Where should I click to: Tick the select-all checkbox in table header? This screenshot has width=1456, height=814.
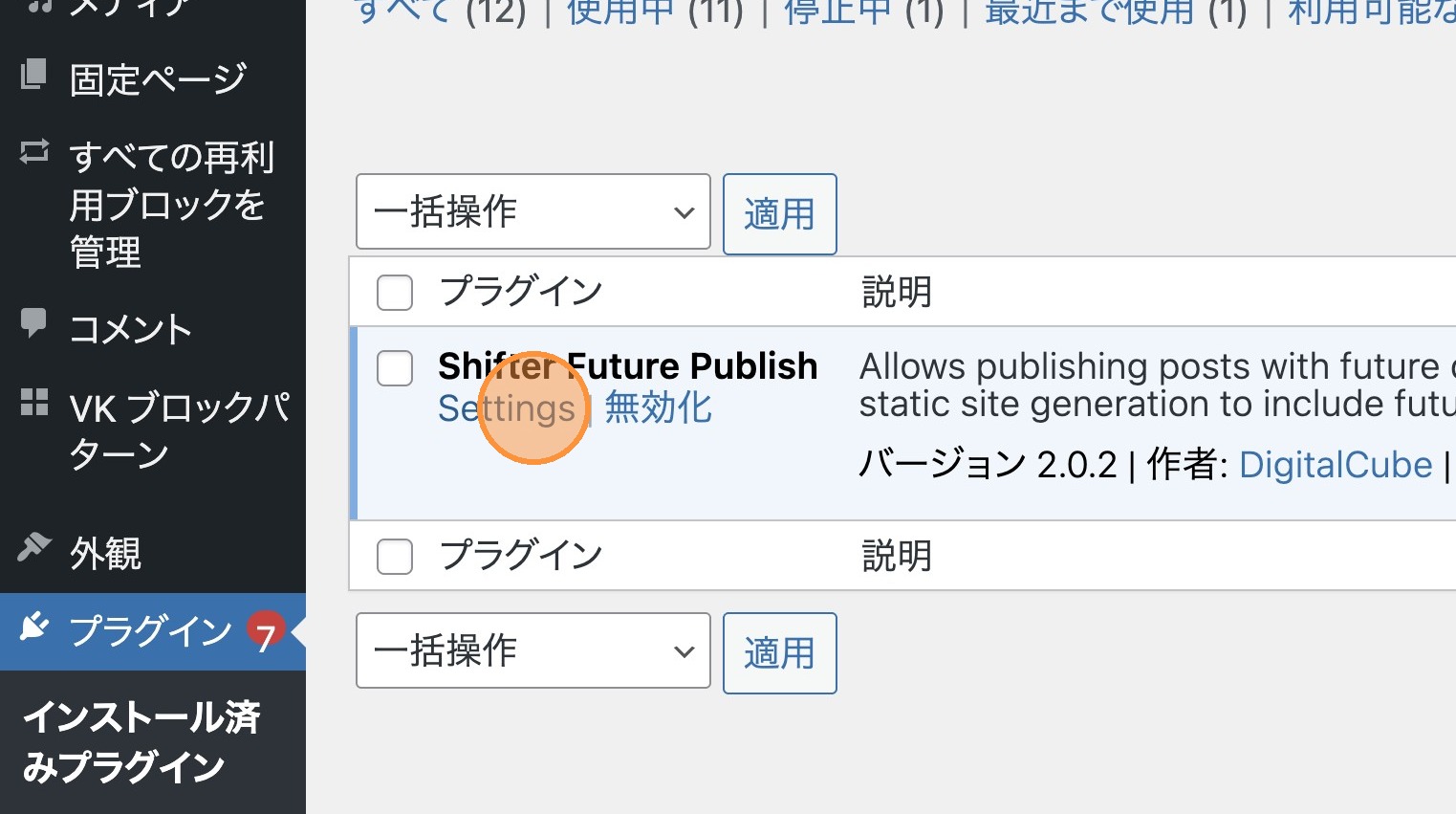click(395, 293)
